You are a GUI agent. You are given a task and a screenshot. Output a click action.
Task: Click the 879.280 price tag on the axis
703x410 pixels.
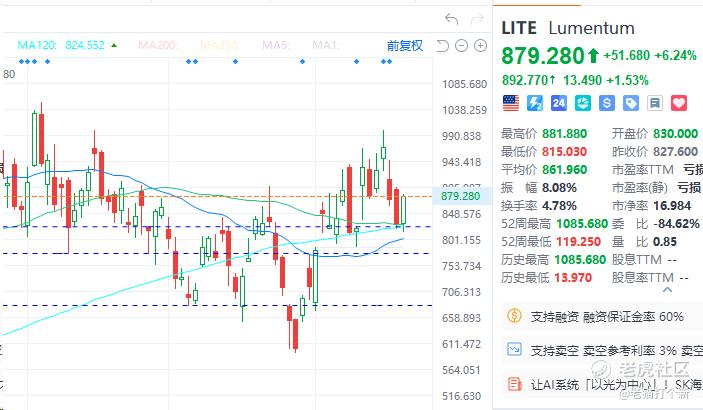pos(460,196)
